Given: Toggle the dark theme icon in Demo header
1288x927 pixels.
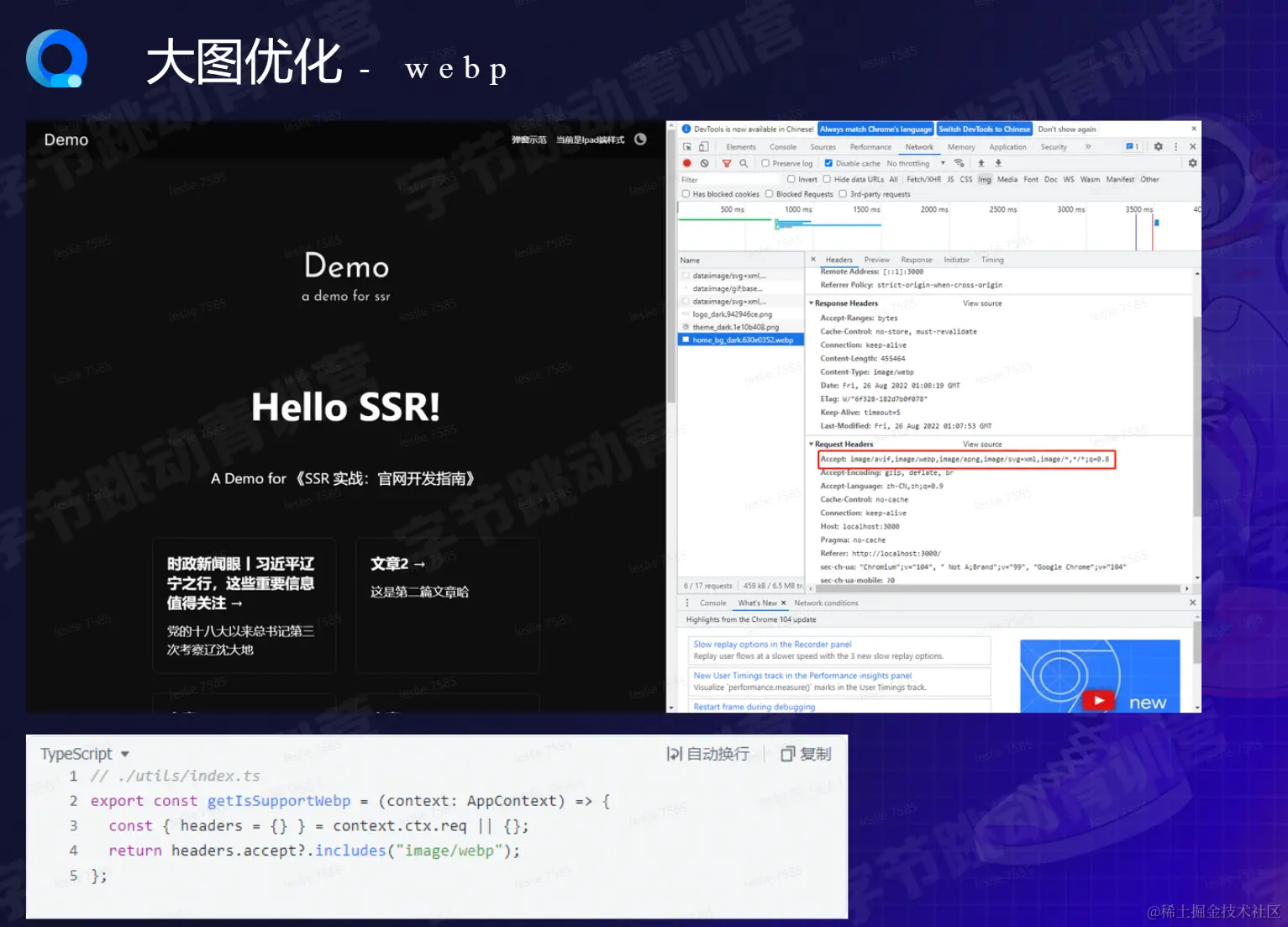Looking at the screenshot, I should (x=640, y=140).
